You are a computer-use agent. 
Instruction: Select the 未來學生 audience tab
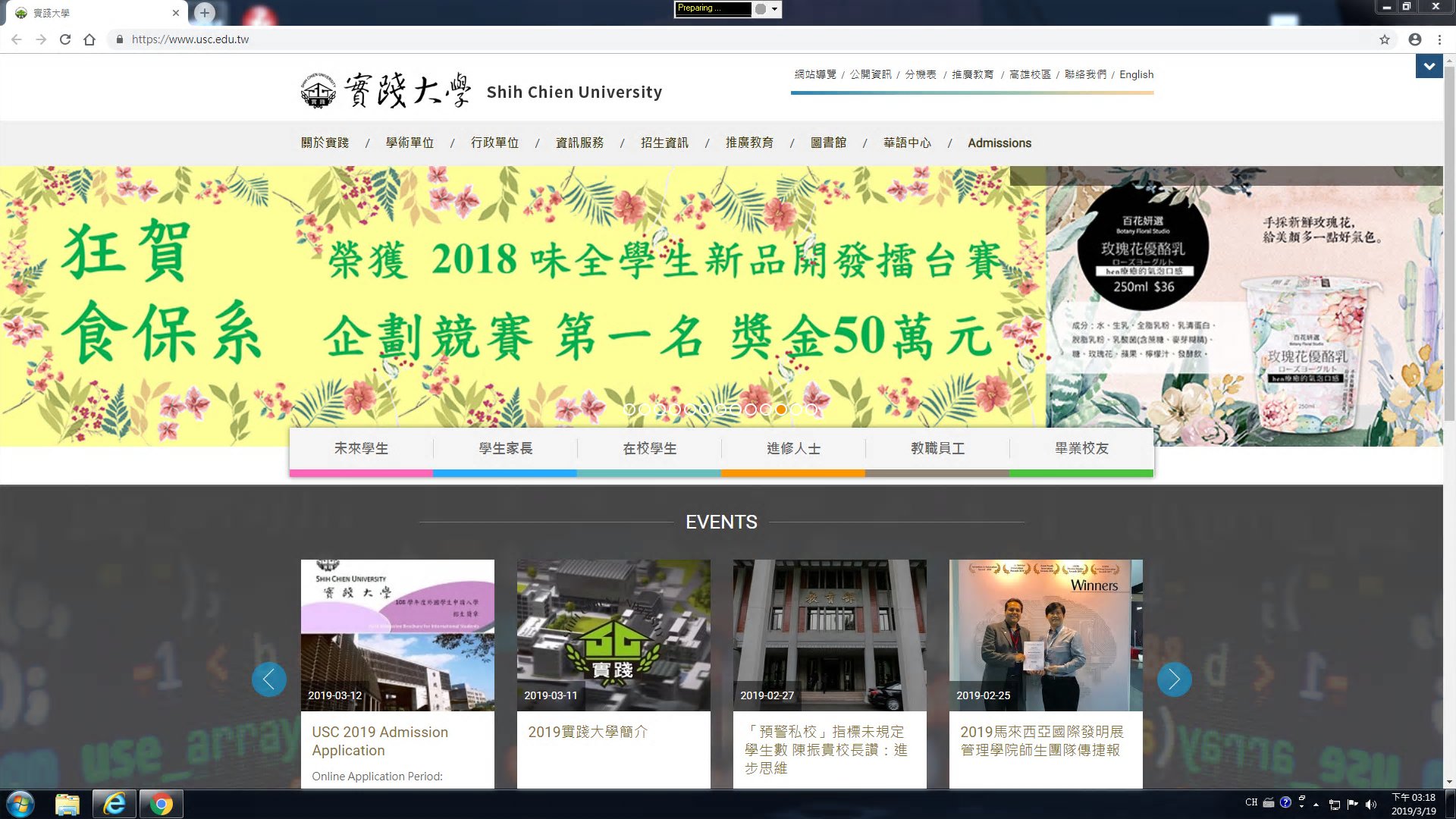361,449
